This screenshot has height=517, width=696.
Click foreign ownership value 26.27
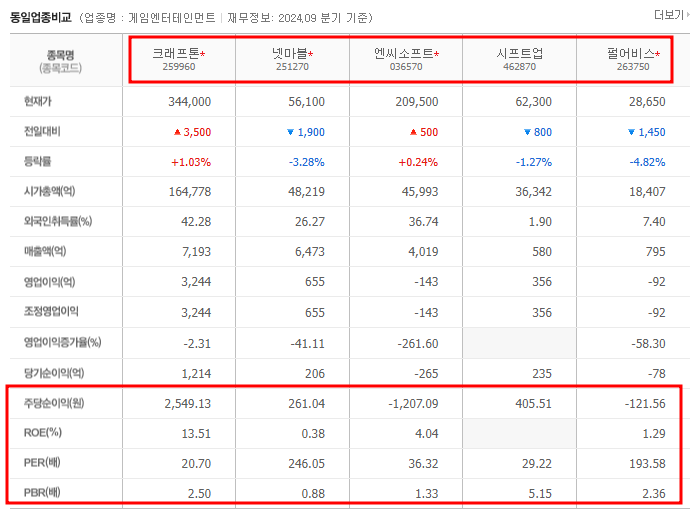pos(310,222)
